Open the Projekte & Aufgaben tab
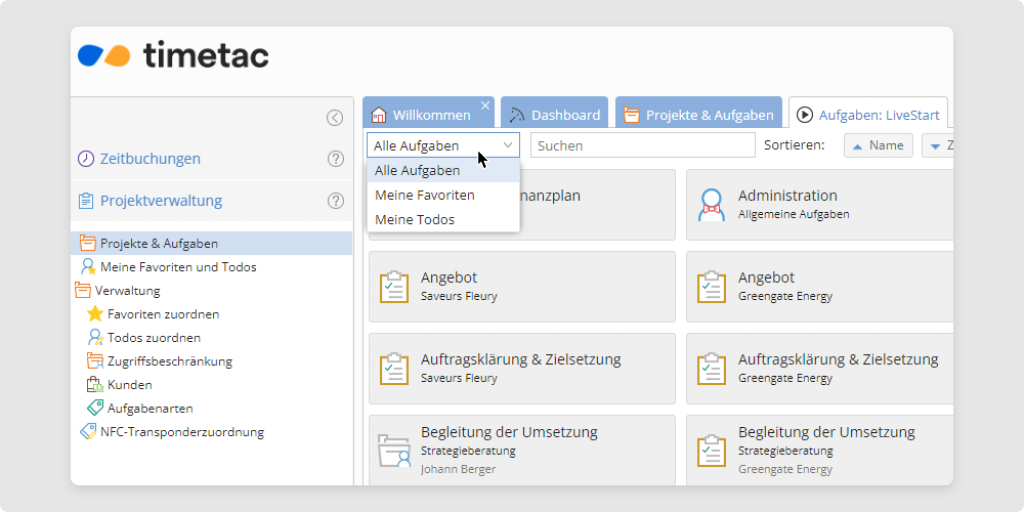 click(x=698, y=115)
